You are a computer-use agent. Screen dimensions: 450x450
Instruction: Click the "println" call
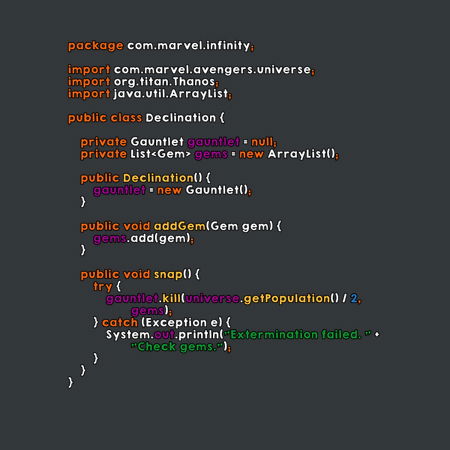click(x=198, y=334)
